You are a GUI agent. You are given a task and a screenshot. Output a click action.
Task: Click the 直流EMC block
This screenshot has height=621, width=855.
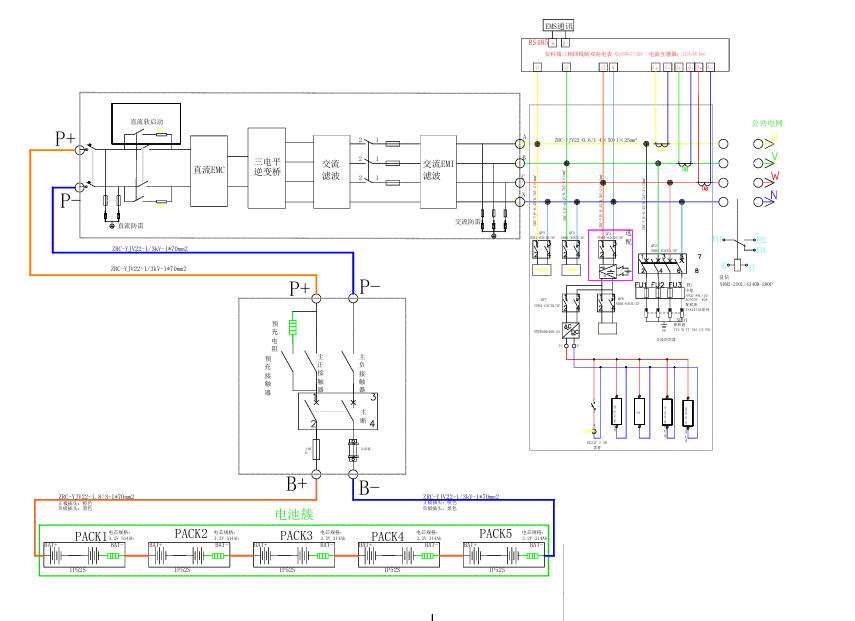click(x=209, y=171)
